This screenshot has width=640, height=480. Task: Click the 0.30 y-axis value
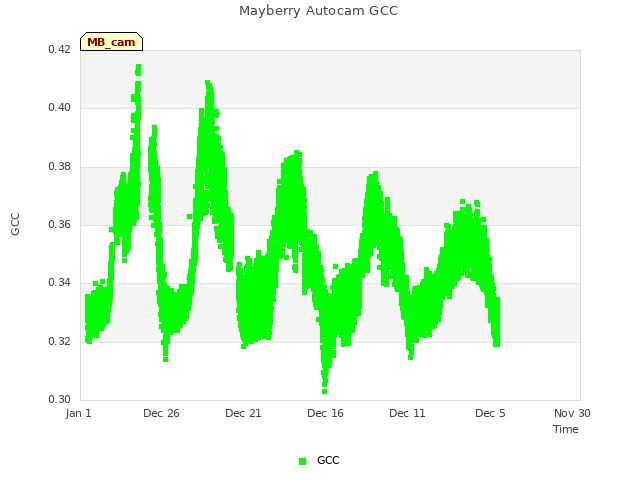(x=60, y=399)
